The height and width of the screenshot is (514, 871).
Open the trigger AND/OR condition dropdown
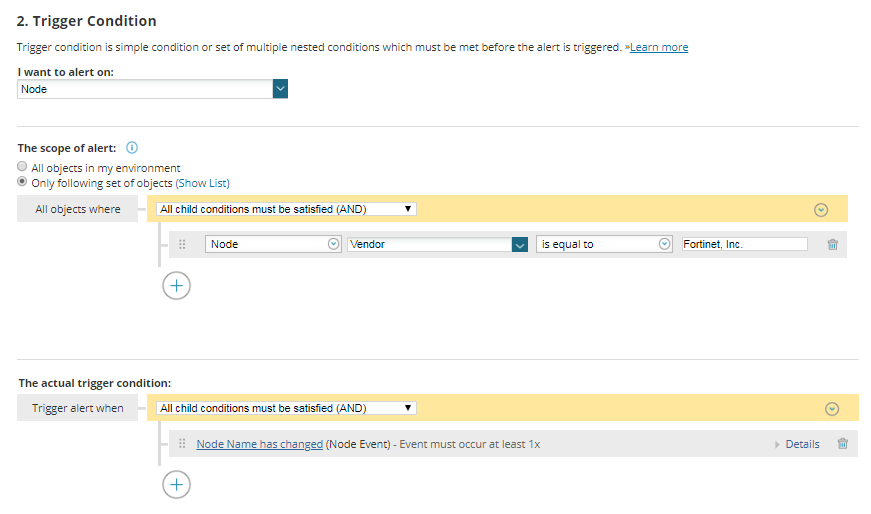[286, 408]
